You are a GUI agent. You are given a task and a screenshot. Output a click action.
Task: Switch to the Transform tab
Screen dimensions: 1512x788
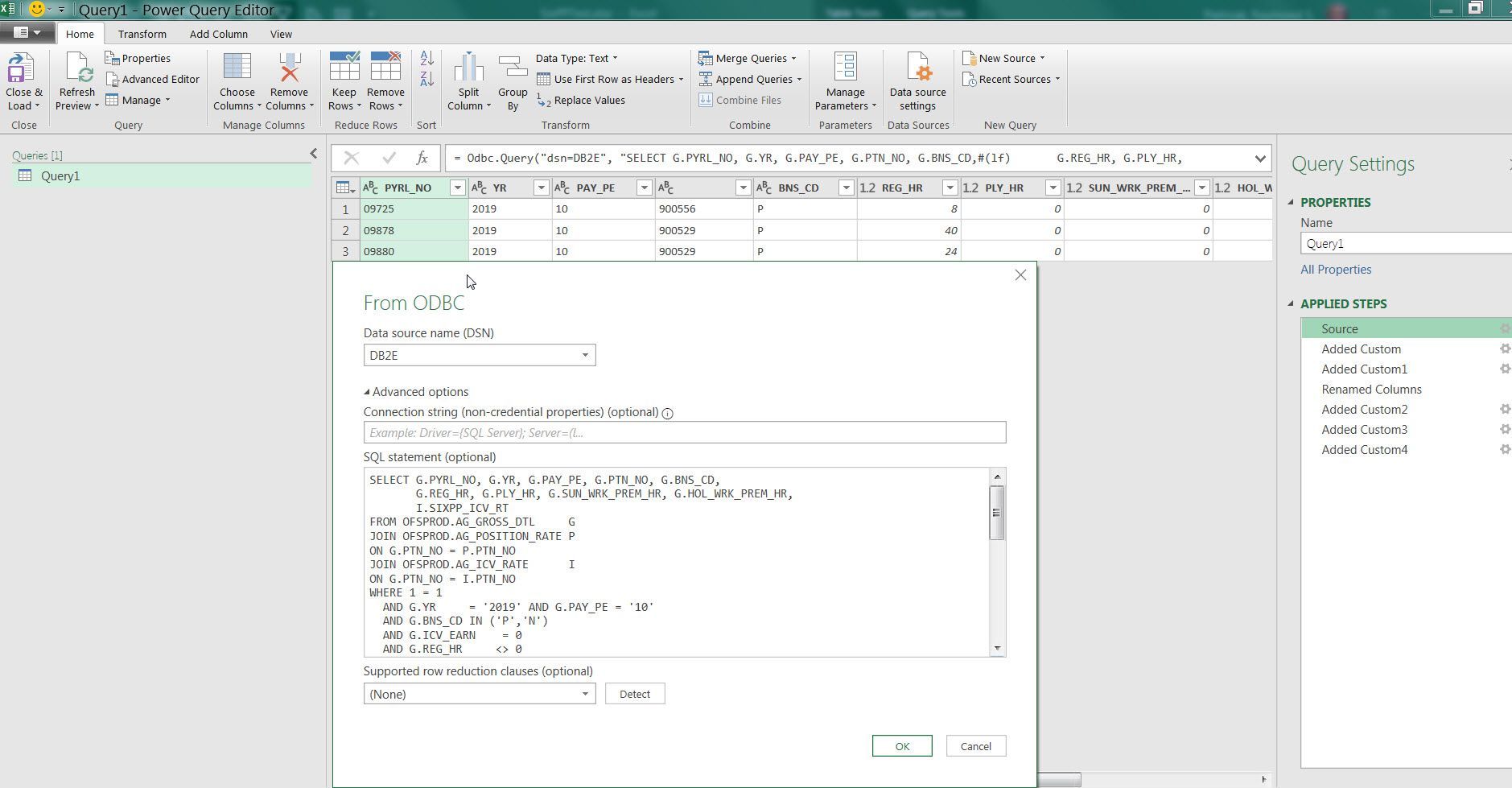point(142,34)
